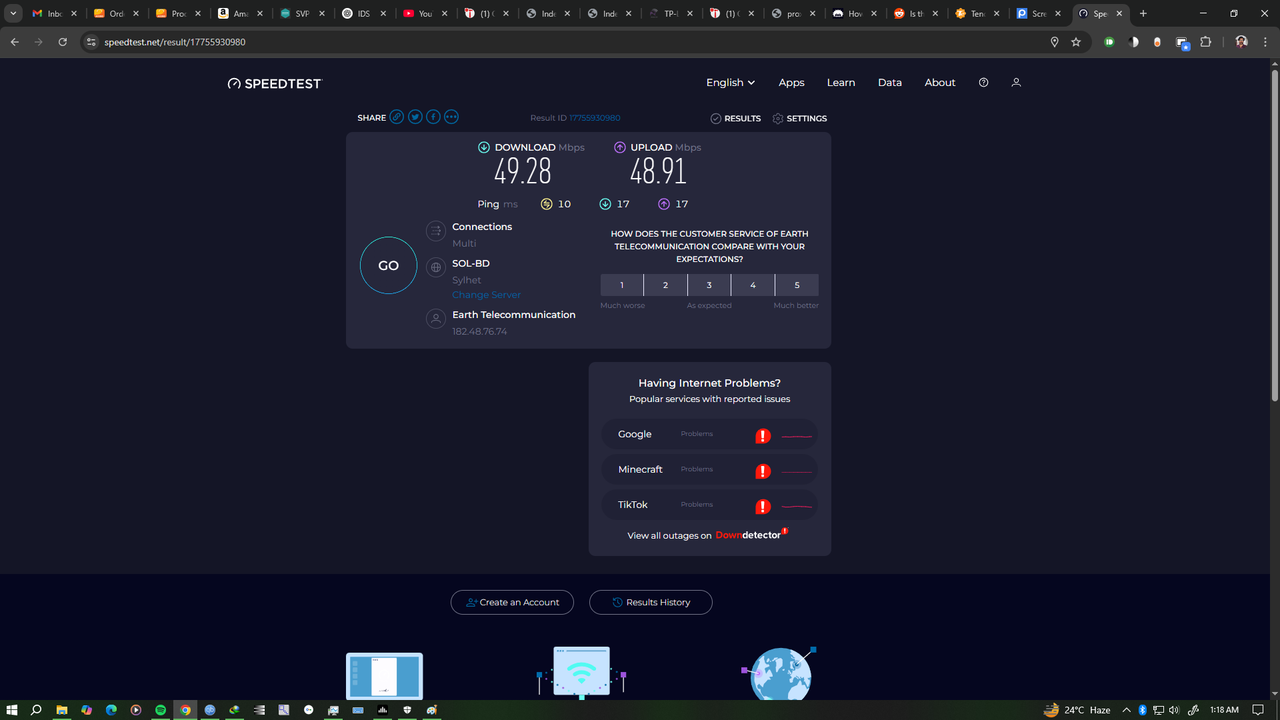Image resolution: width=1280 pixels, height=720 pixels.
Task: View all outages on Downdetector
Action: (708, 536)
